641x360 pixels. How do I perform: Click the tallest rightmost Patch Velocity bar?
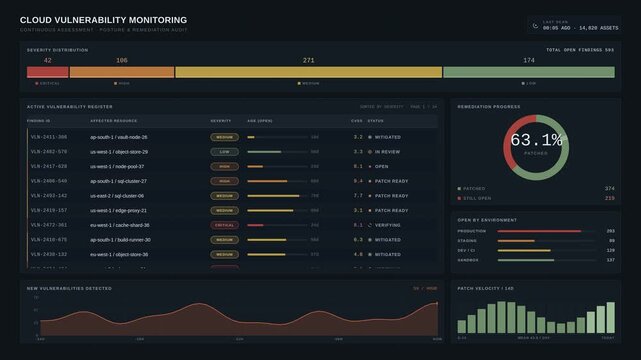coord(610,318)
